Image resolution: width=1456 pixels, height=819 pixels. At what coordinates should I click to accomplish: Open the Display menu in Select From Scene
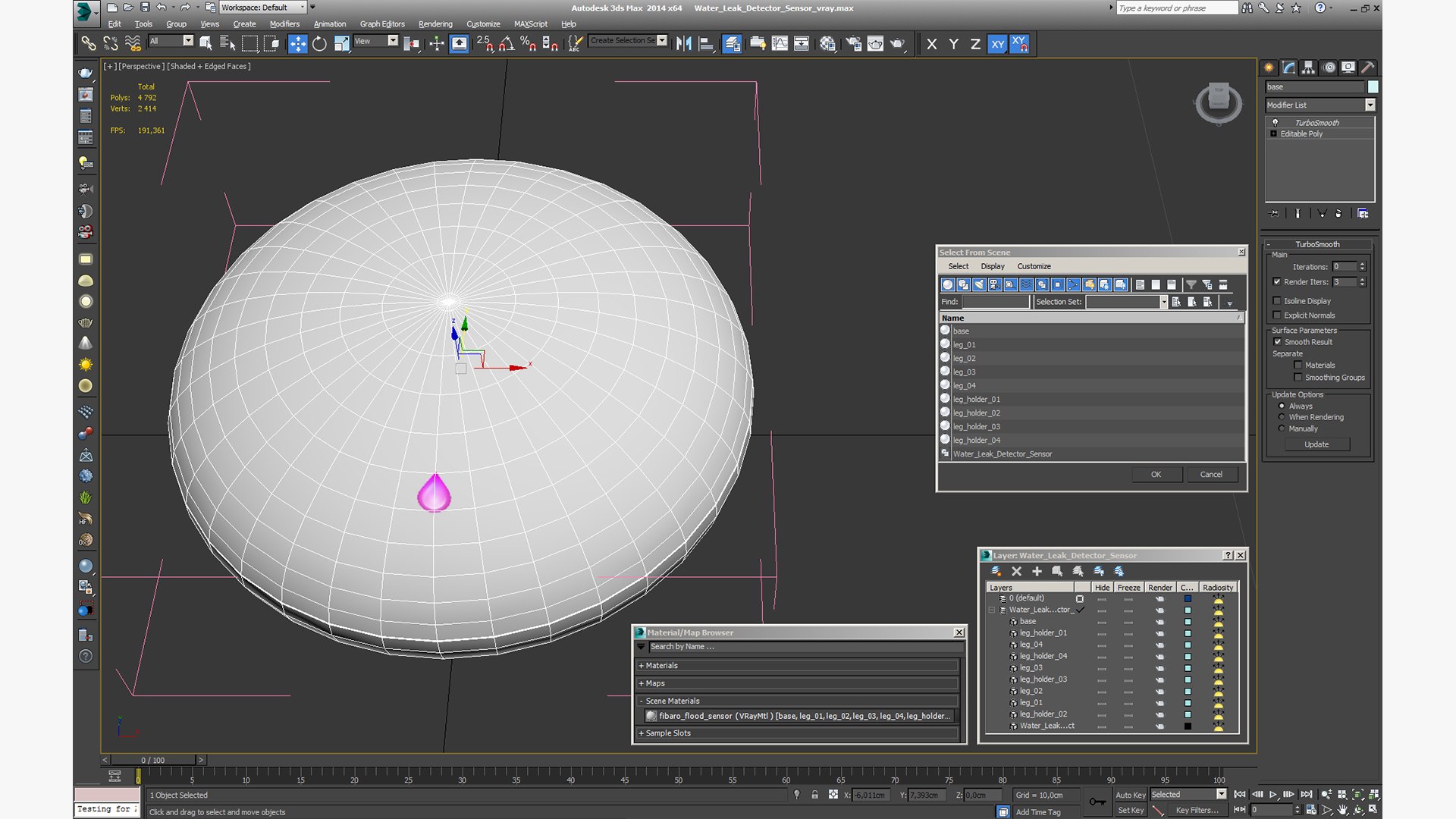click(x=992, y=266)
